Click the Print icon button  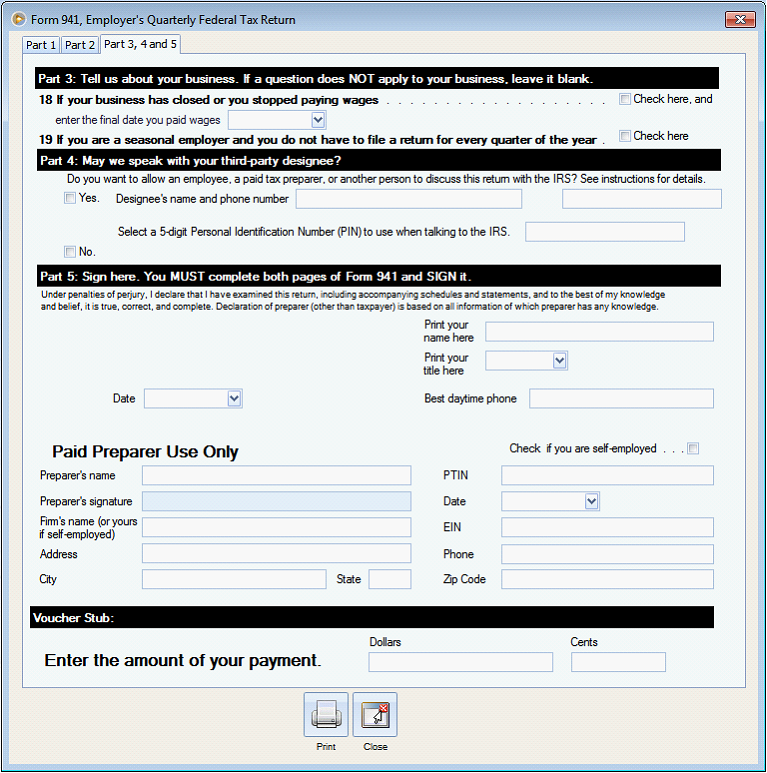(326, 715)
